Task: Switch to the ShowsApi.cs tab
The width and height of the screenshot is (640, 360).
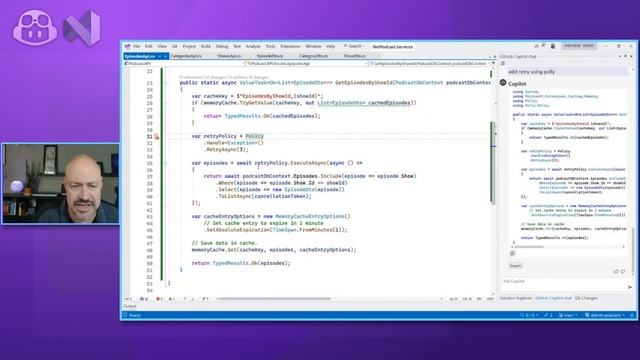Action: (x=229, y=56)
